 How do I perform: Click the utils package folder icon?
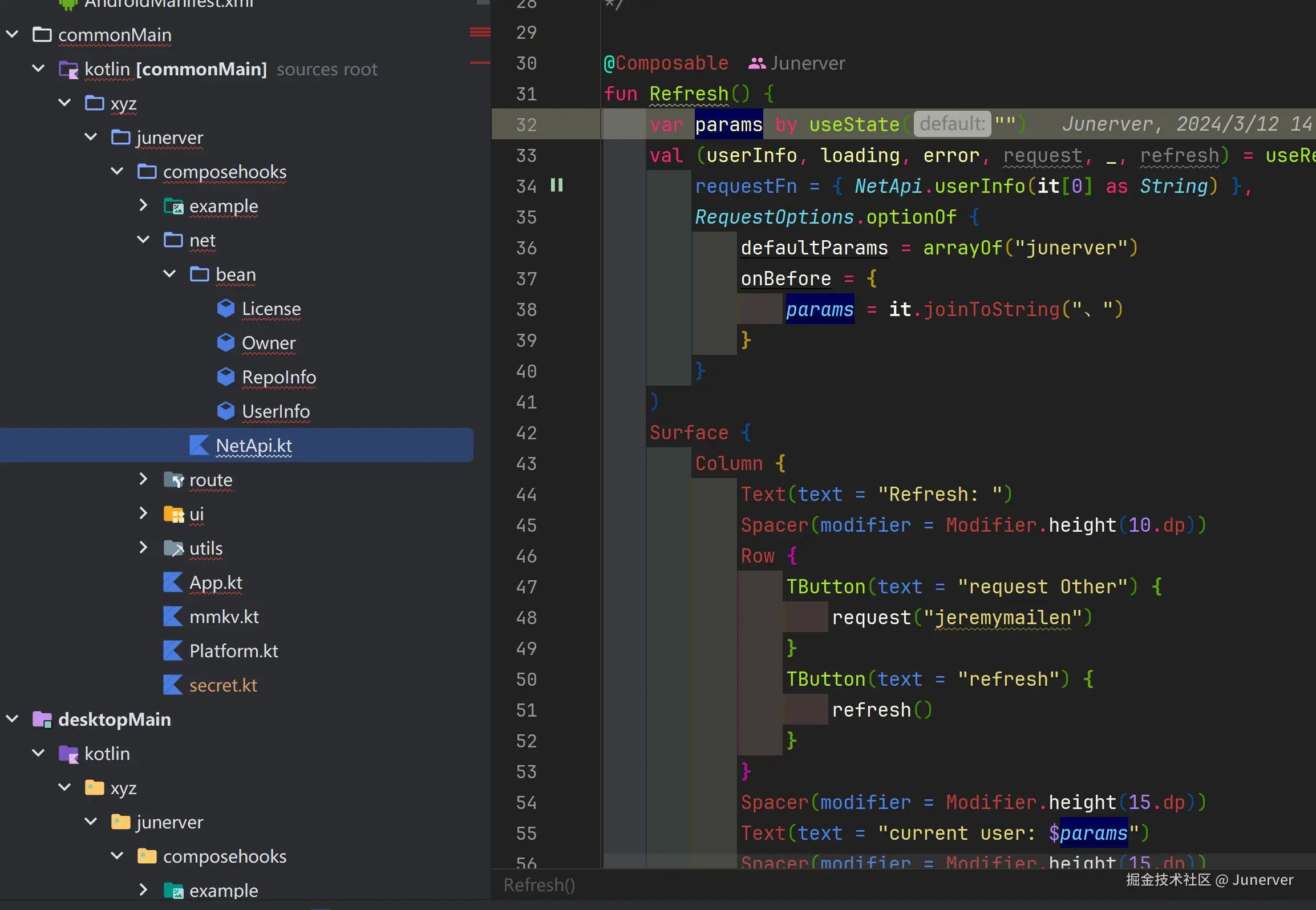pyautogui.click(x=173, y=548)
